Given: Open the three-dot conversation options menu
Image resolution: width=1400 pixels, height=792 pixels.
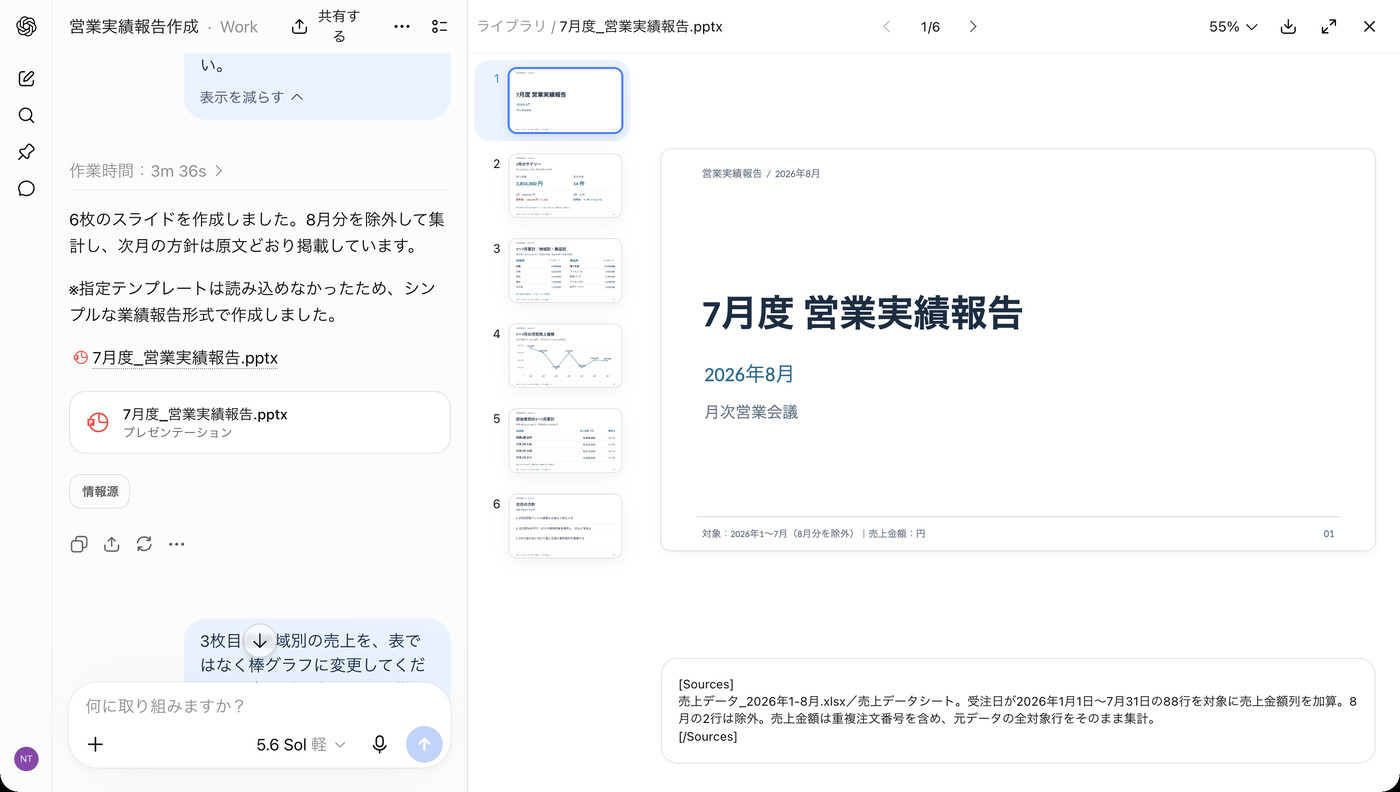Looking at the screenshot, I should (402, 27).
